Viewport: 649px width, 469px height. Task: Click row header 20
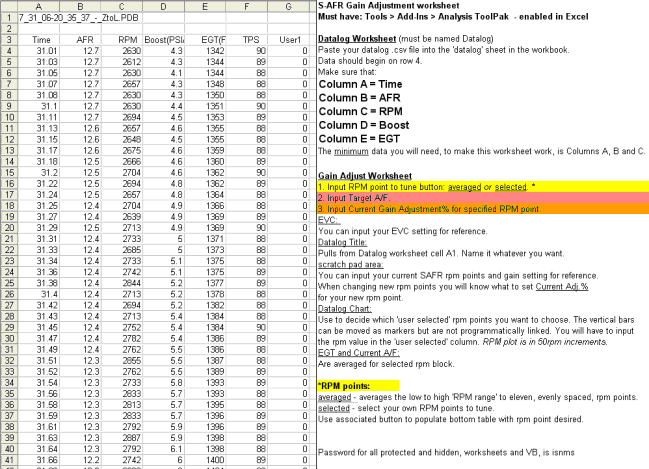click(9, 228)
